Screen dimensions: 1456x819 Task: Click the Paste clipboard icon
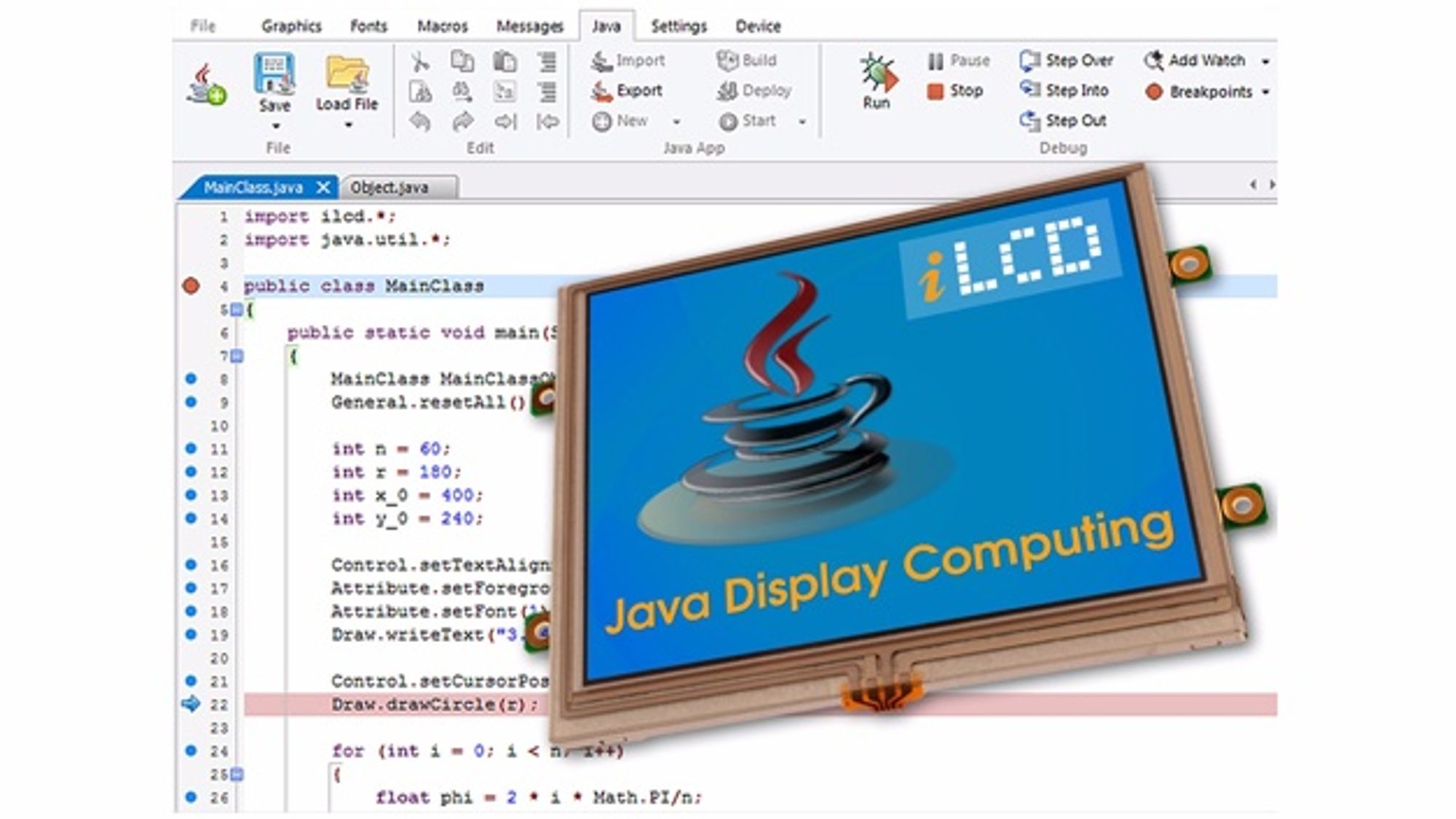coord(505,61)
